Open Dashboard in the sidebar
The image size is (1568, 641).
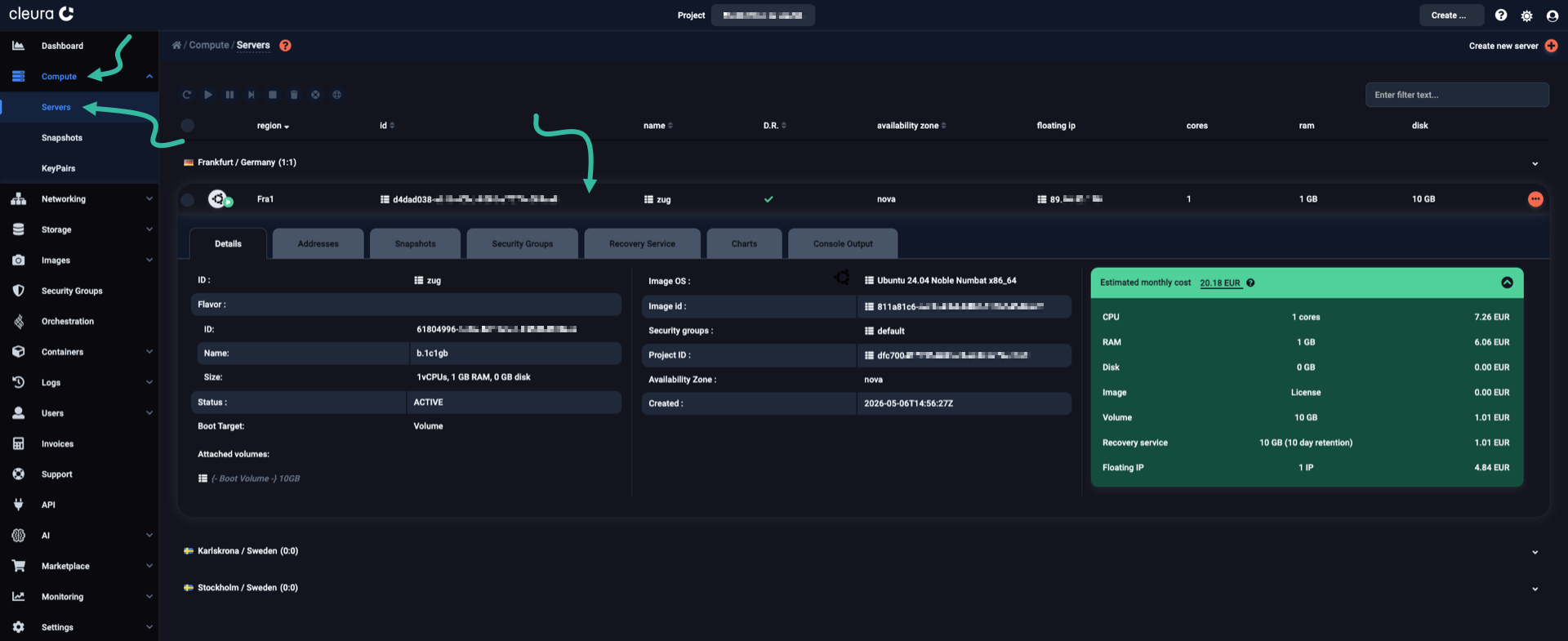point(79,46)
